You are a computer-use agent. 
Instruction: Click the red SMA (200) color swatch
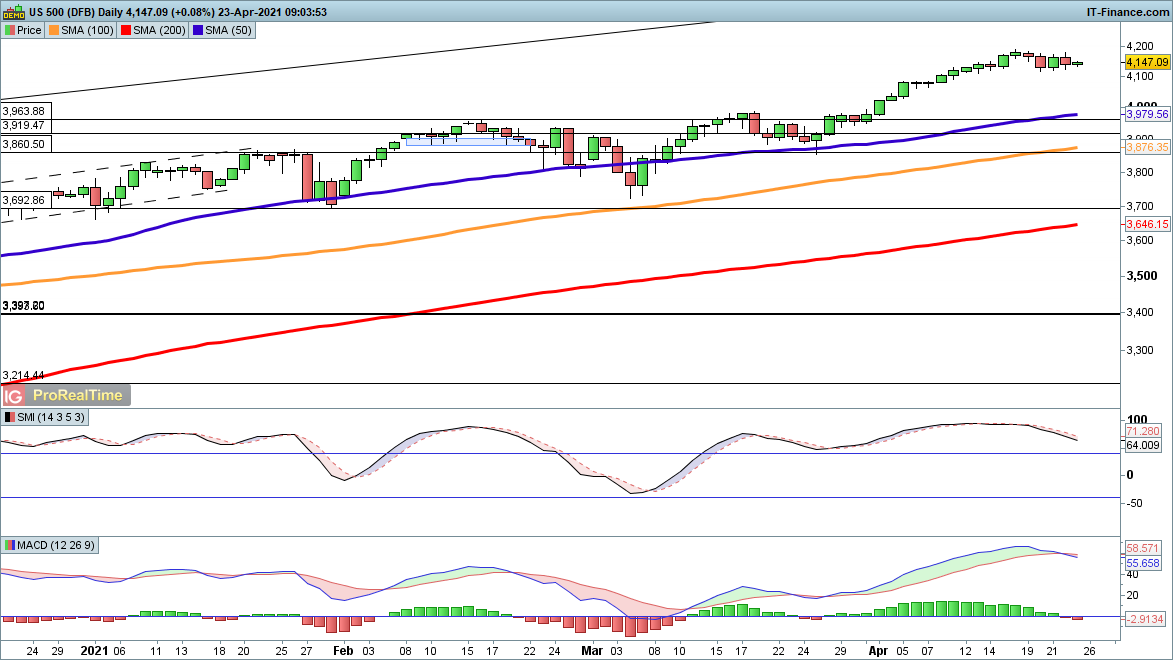pos(125,31)
